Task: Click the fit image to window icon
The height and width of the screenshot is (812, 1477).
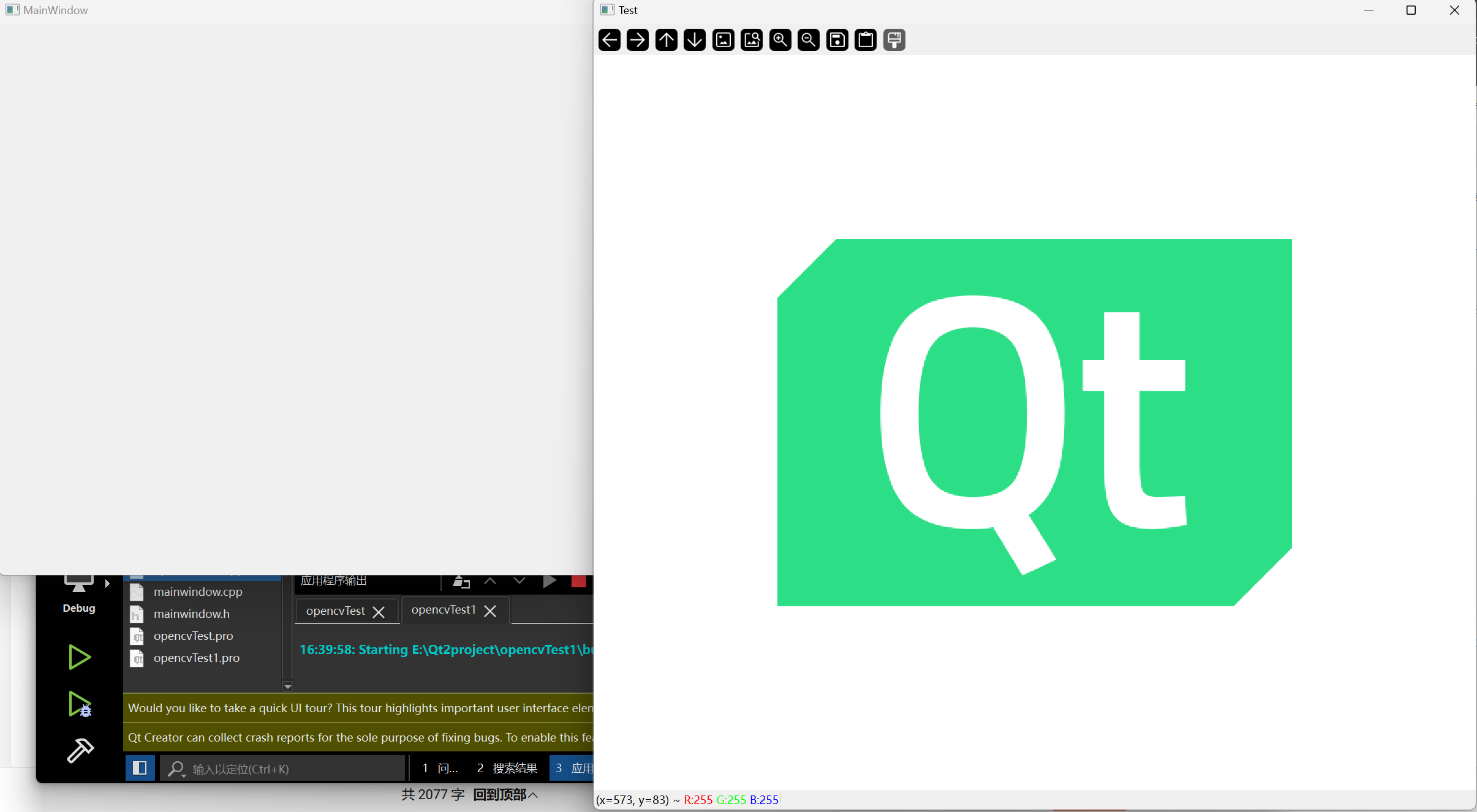Action: [752, 40]
